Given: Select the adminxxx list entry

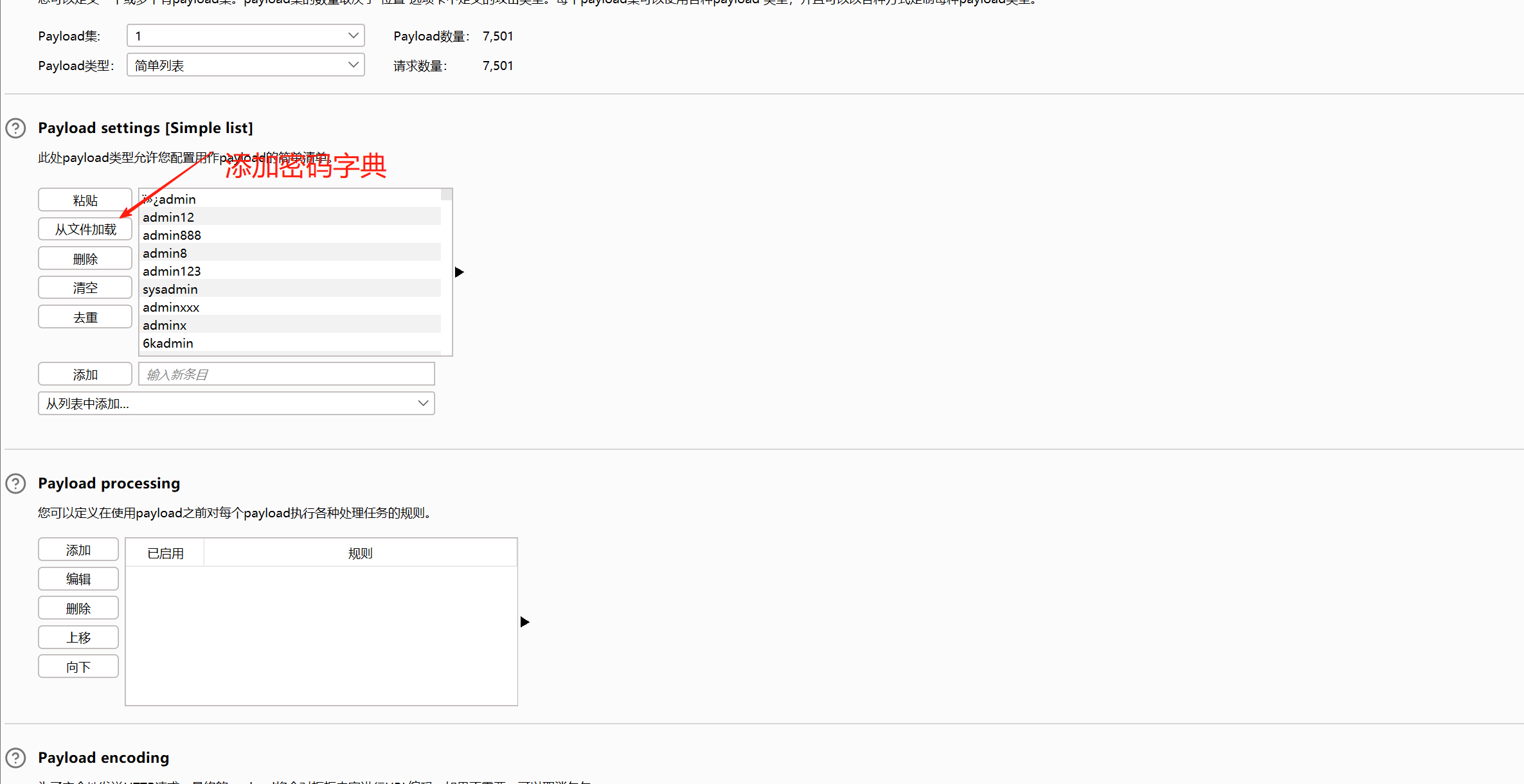Looking at the screenshot, I should pyautogui.click(x=290, y=307).
